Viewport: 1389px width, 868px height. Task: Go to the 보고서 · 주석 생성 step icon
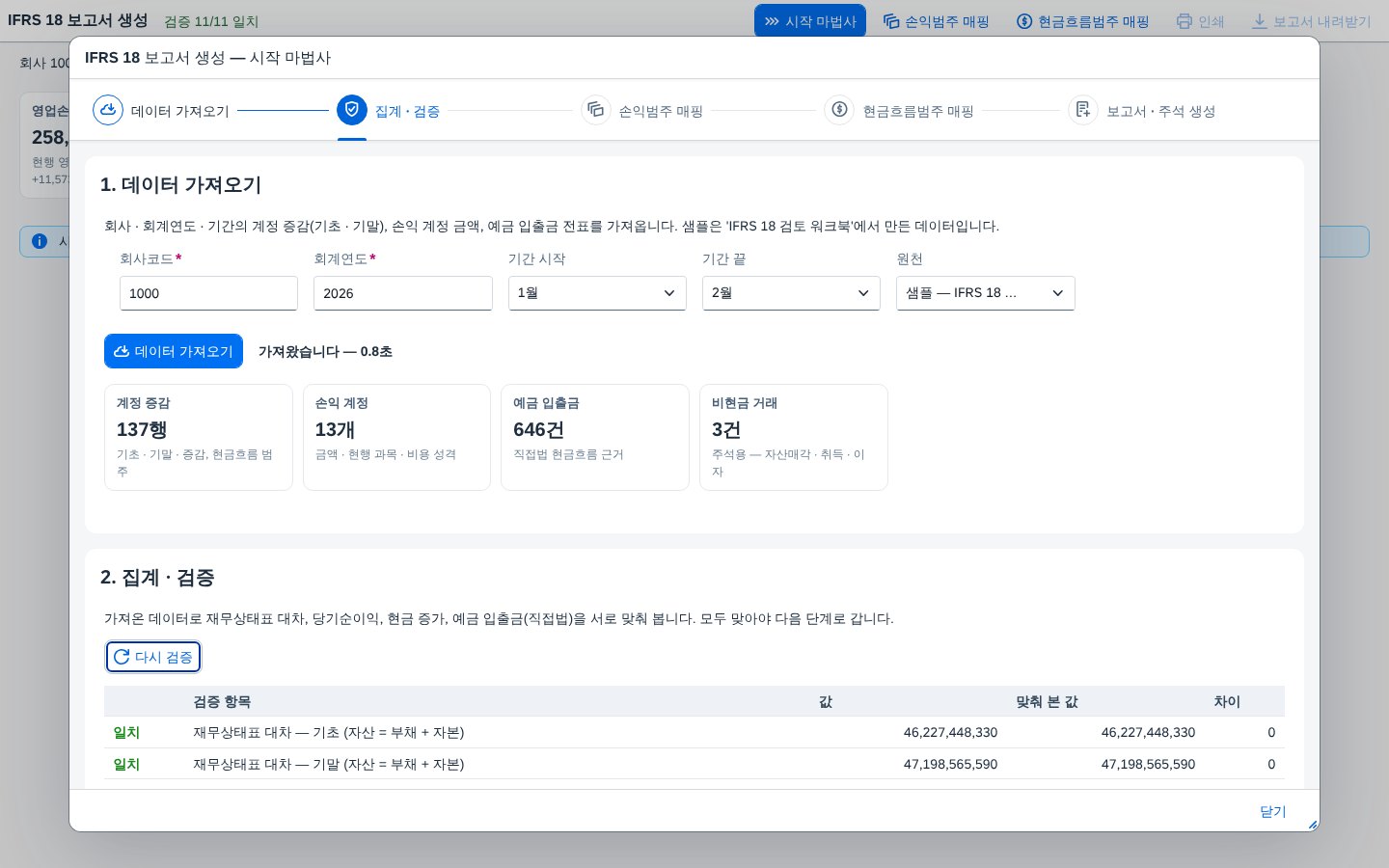coord(1083,110)
